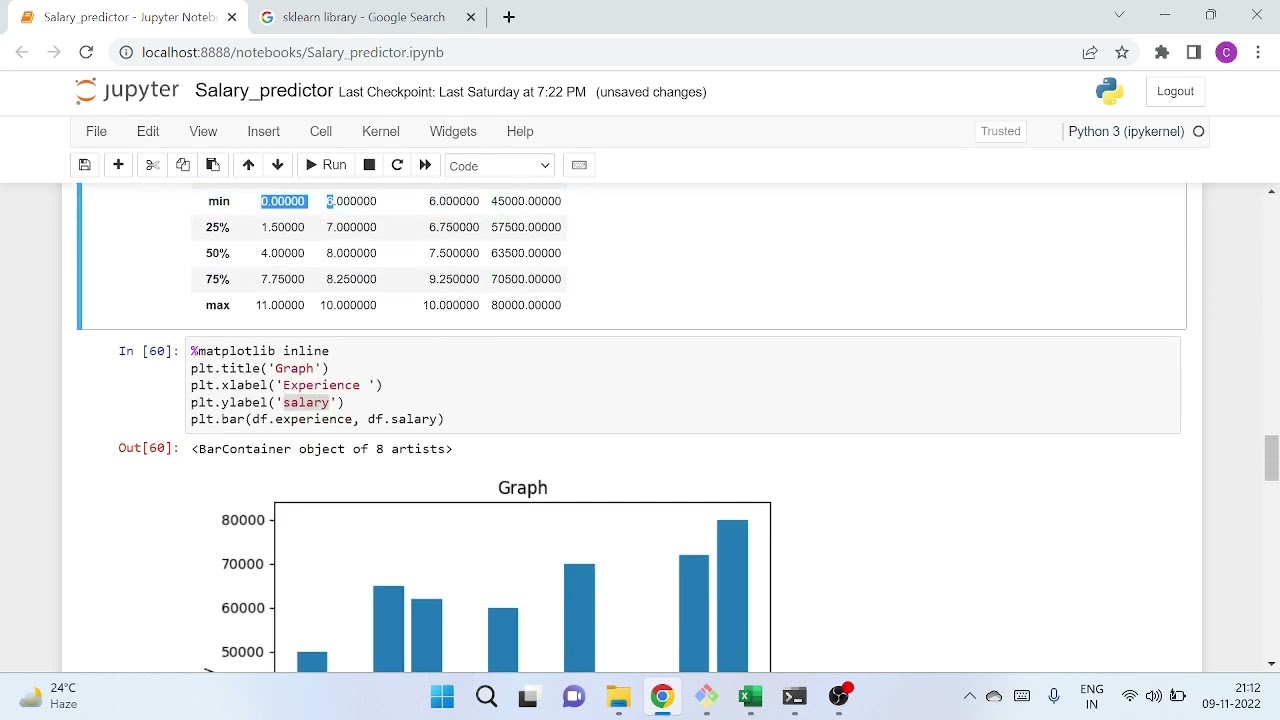This screenshot has width=1280, height=720.
Task: Move selected cell up arrow
Action: pyautogui.click(x=248, y=165)
